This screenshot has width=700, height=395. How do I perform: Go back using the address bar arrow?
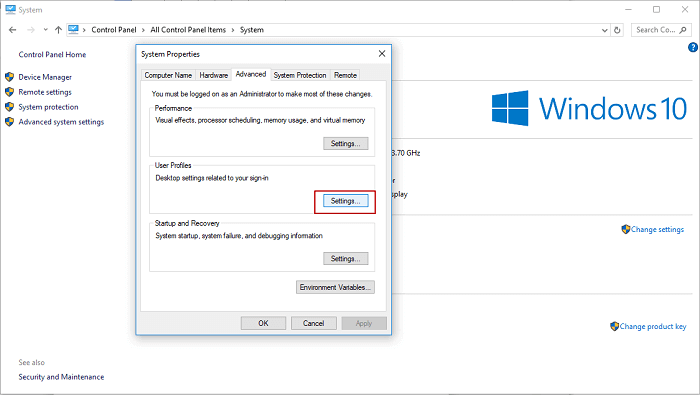point(12,30)
